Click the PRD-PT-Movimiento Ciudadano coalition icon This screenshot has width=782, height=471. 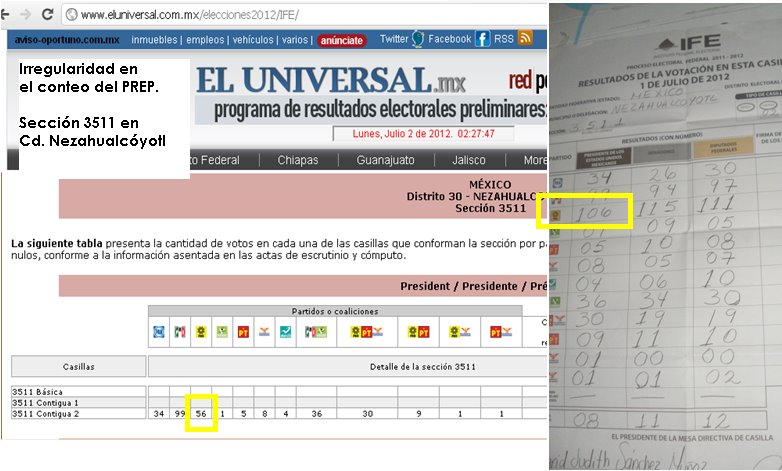tap(367, 332)
